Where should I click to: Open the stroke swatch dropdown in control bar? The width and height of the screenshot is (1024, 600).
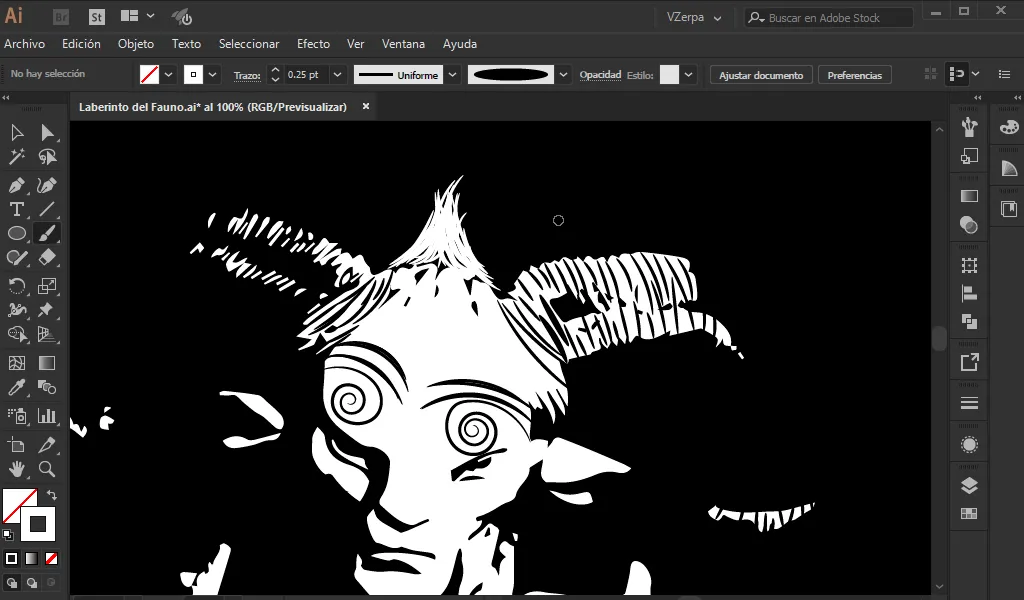tap(212, 74)
